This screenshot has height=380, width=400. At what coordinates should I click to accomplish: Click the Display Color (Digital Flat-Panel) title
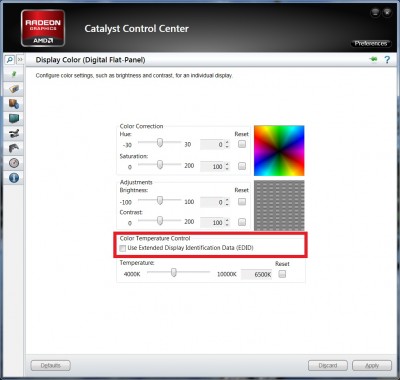(x=90, y=60)
